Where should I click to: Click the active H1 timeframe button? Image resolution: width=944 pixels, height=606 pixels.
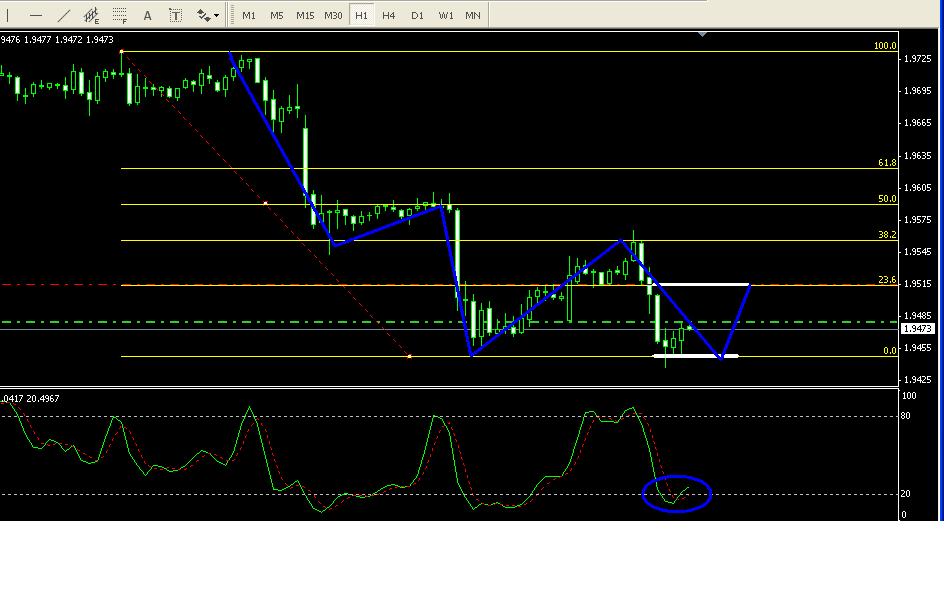click(x=361, y=15)
